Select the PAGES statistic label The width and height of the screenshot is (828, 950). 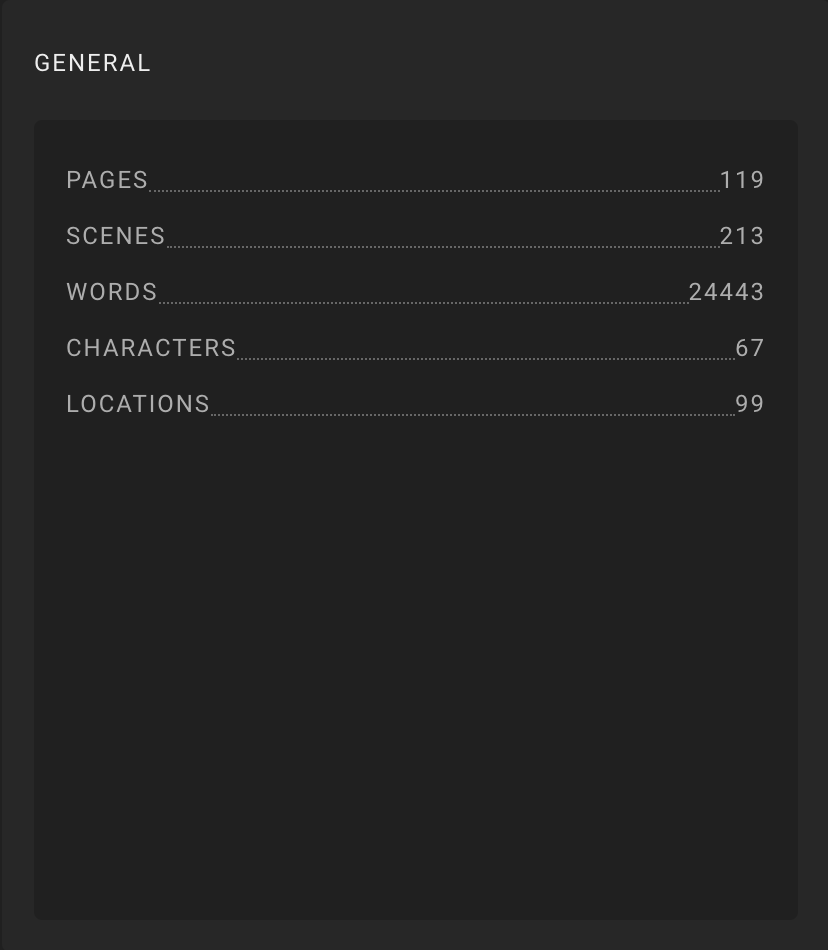click(x=107, y=180)
